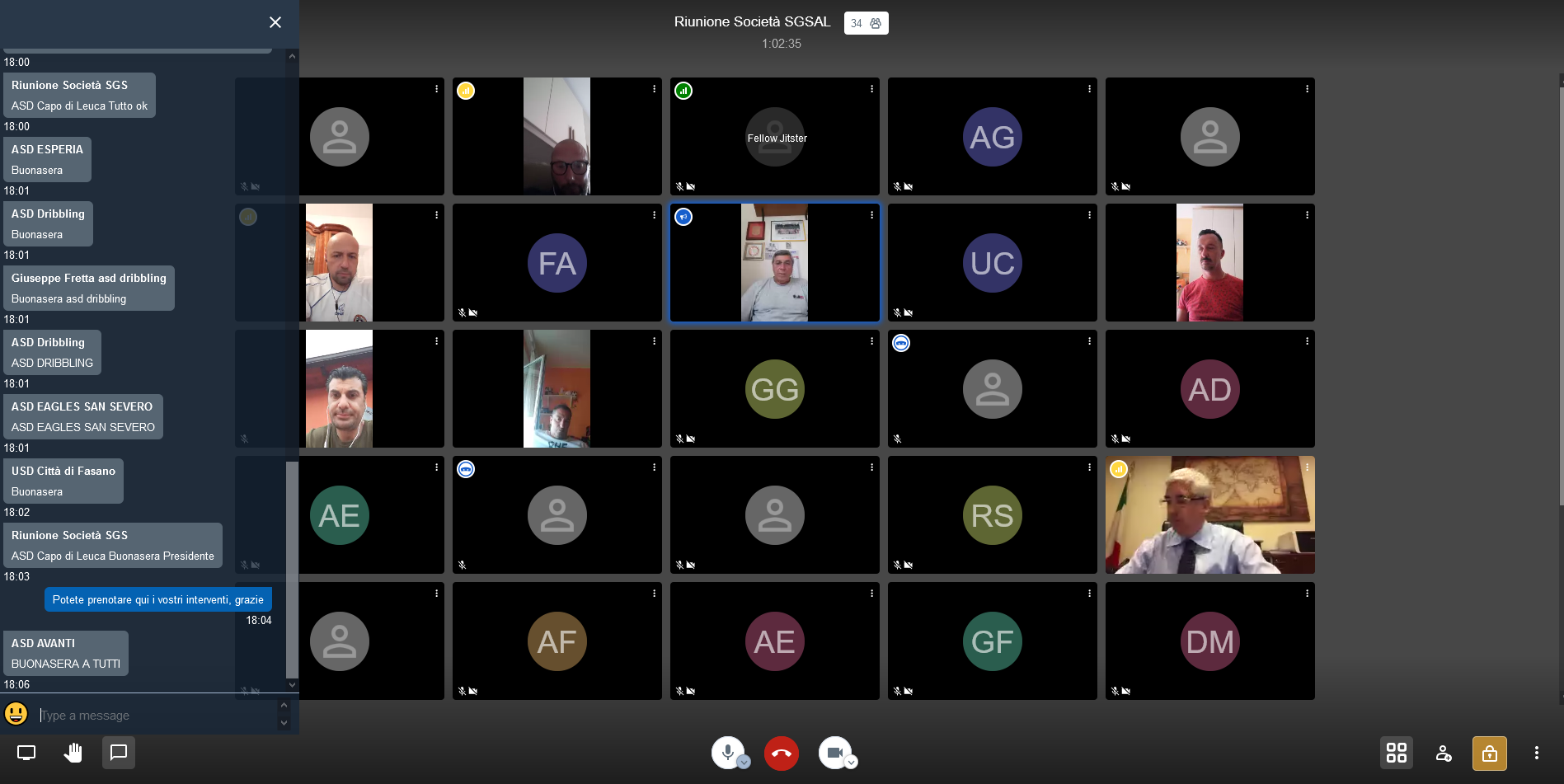The width and height of the screenshot is (1564, 784).
Task: Raise your hand in the meeting
Action: (73, 753)
